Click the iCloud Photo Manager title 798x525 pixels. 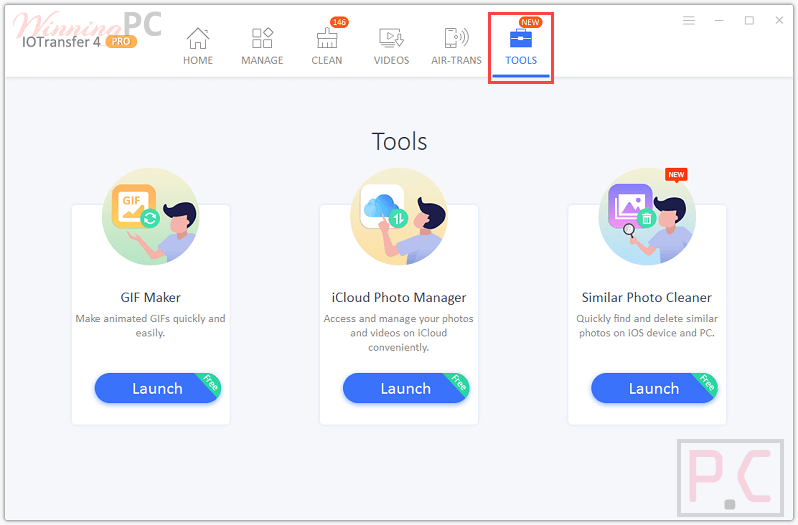point(398,297)
